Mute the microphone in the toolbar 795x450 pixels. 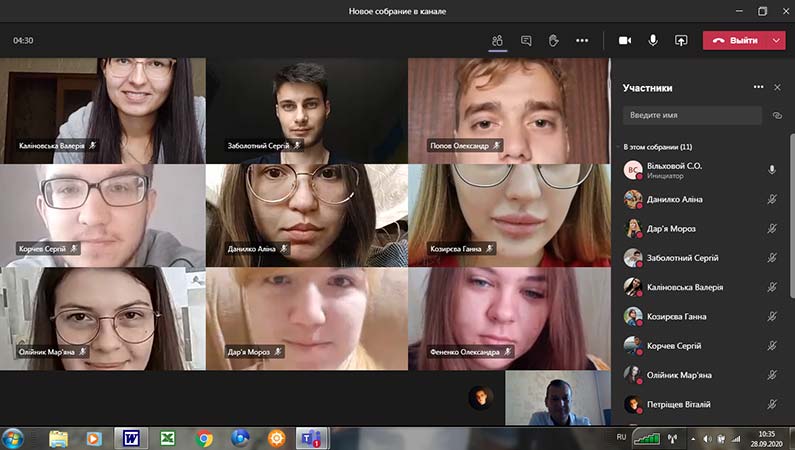click(653, 41)
